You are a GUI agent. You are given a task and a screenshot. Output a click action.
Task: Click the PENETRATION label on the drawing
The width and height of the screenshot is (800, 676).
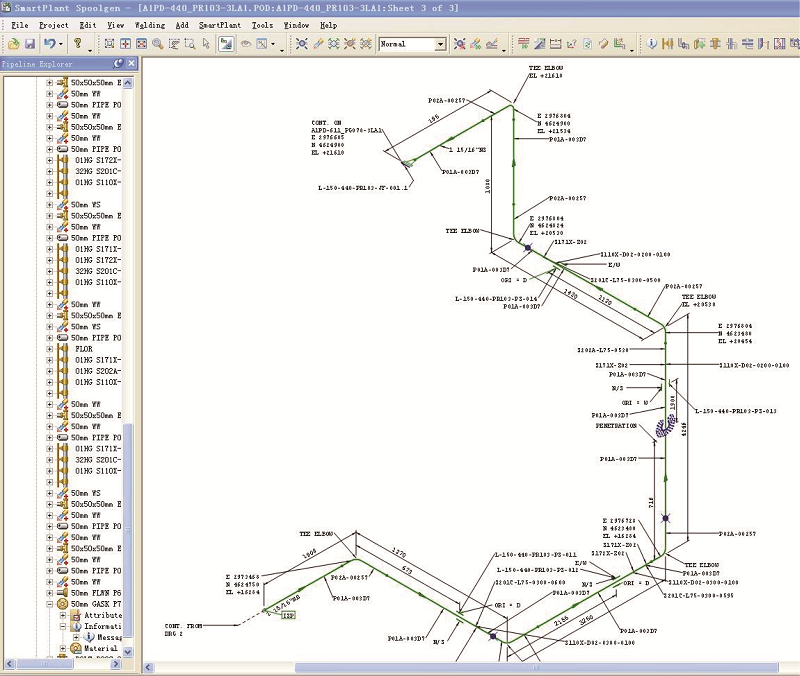pyautogui.click(x=616, y=425)
